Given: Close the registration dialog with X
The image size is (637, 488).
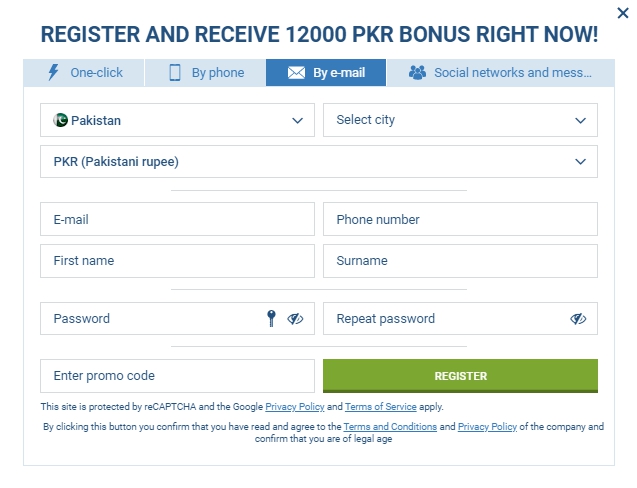Looking at the screenshot, I should (x=622, y=13).
